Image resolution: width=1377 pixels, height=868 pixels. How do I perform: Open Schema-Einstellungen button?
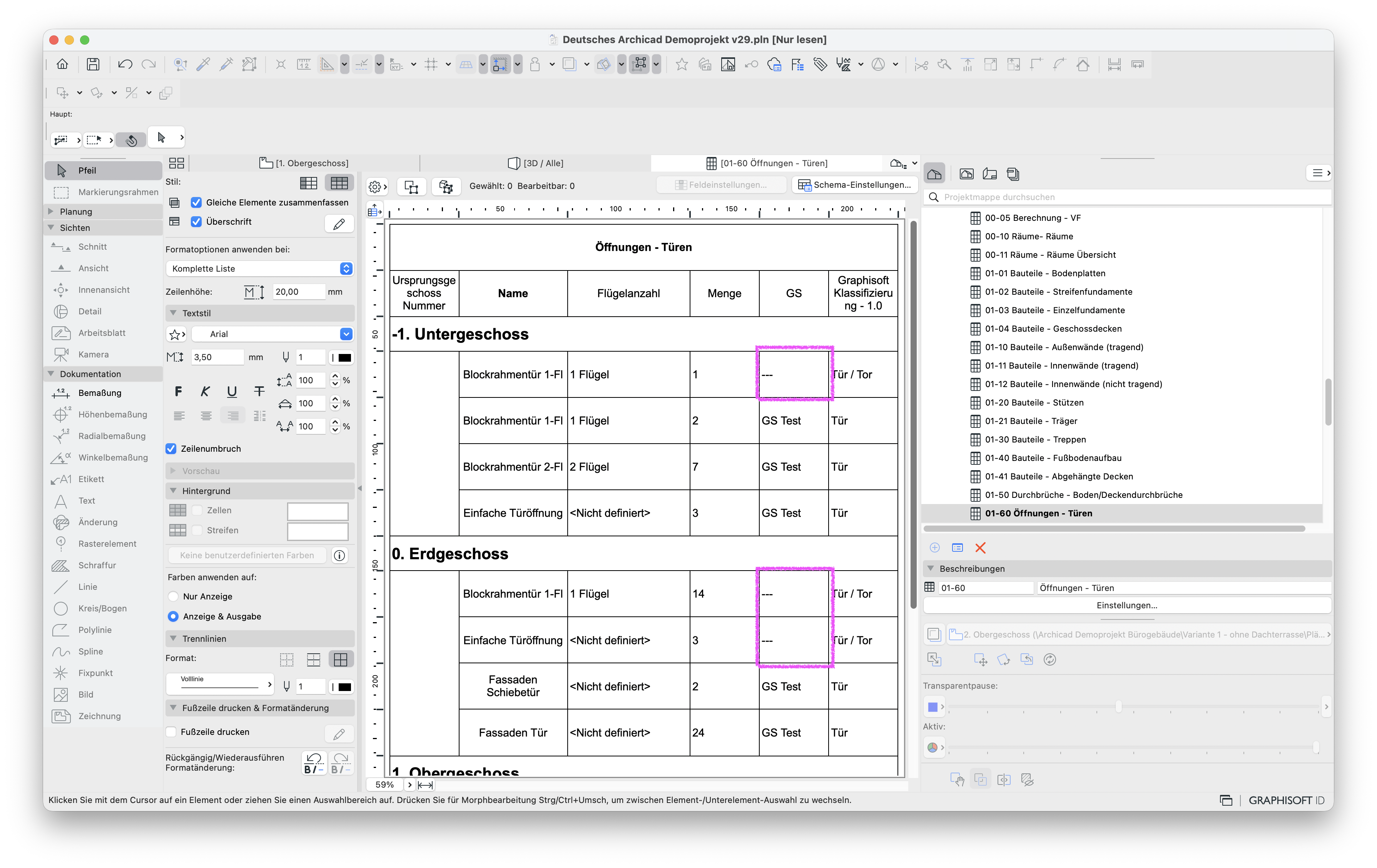855,185
